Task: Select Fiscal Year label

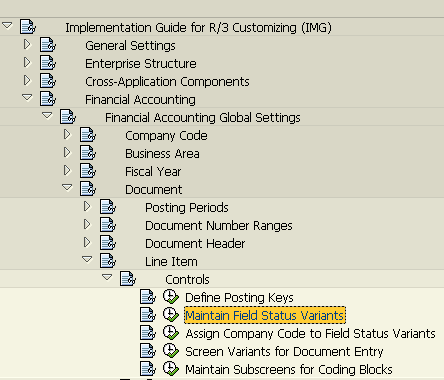Action: (153, 172)
